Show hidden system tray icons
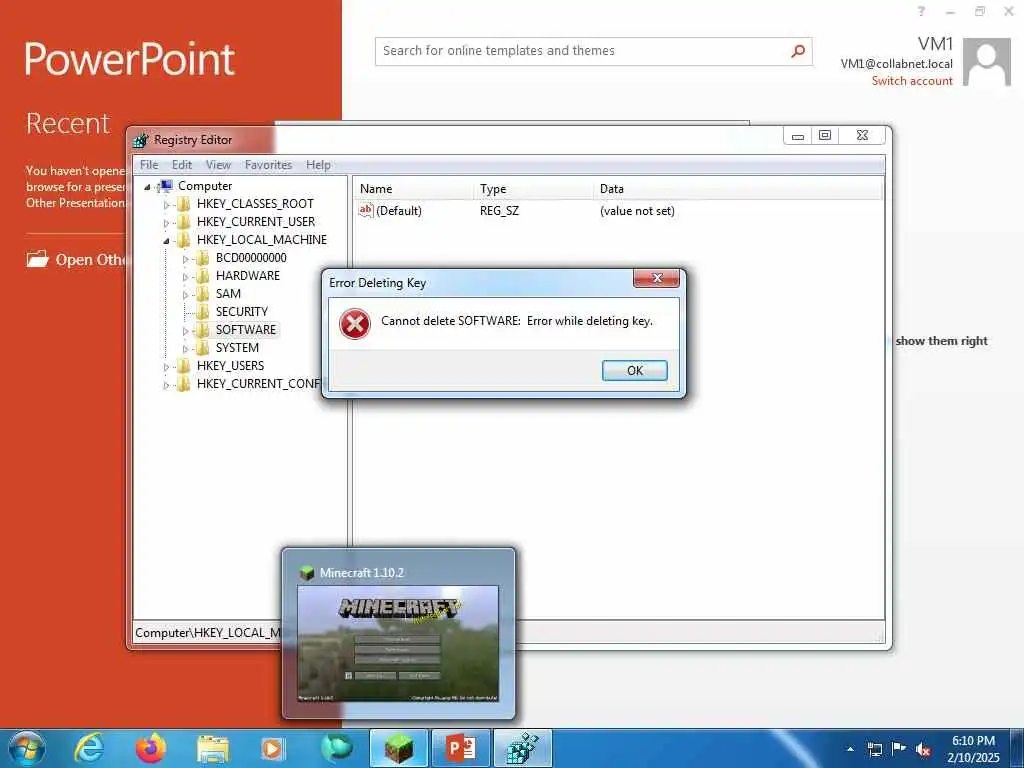The width and height of the screenshot is (1024, 768). coord(850,749)
